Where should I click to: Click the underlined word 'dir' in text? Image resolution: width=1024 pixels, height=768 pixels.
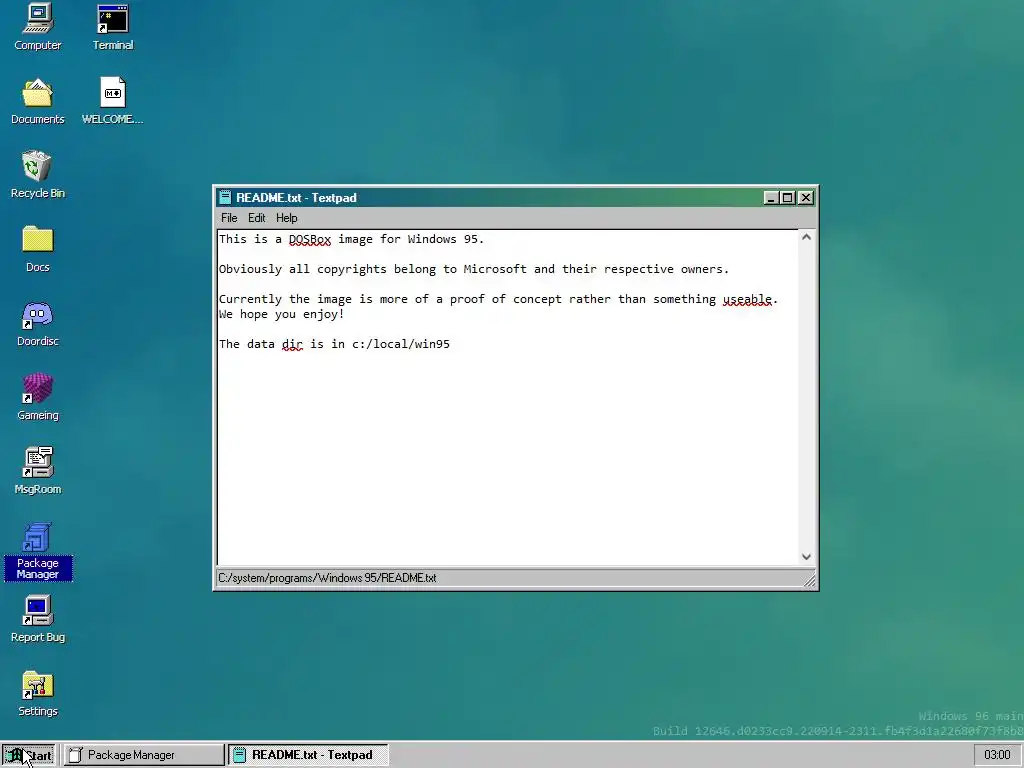coord(293,344)
